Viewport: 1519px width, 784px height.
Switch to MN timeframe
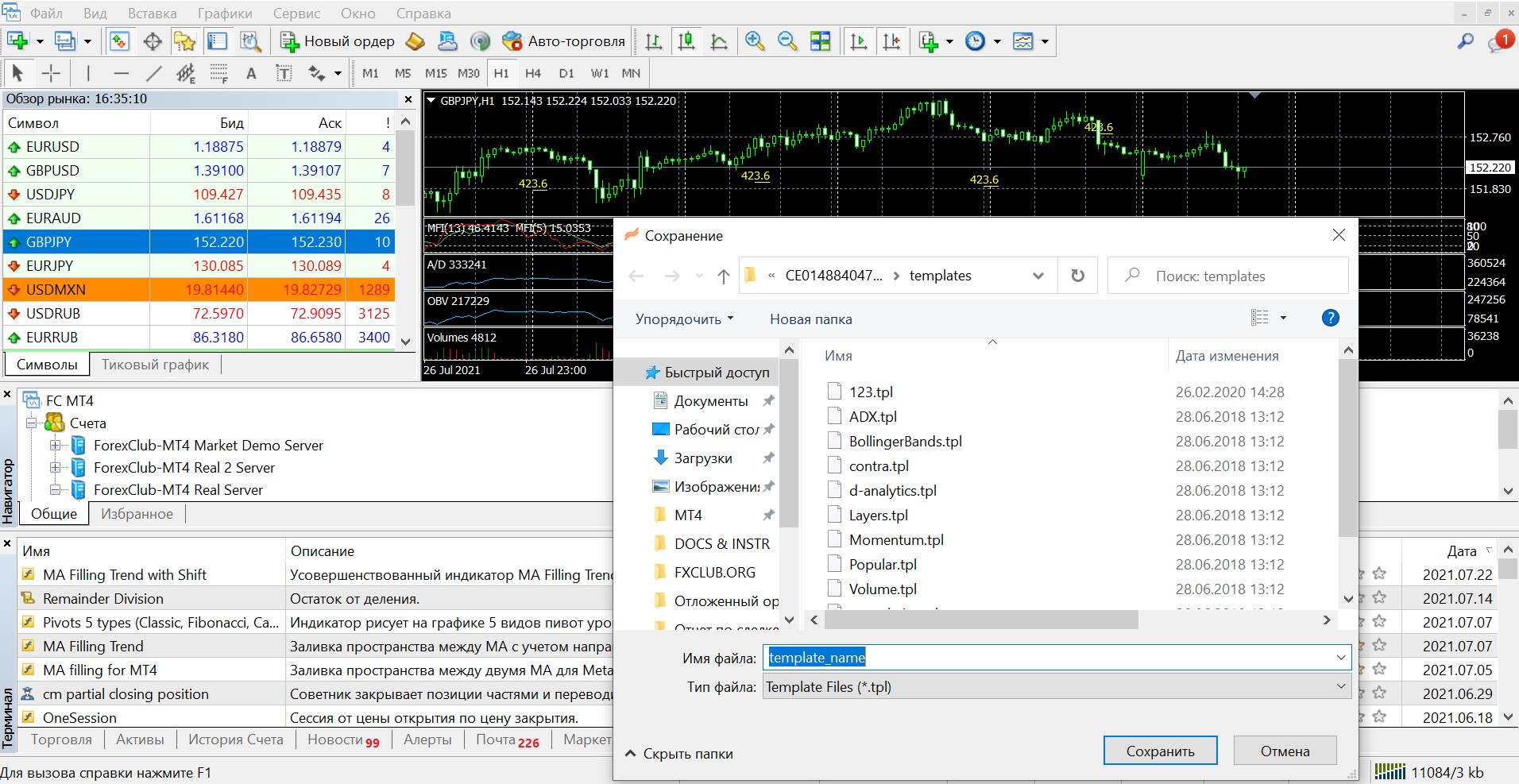click(631, 73)
